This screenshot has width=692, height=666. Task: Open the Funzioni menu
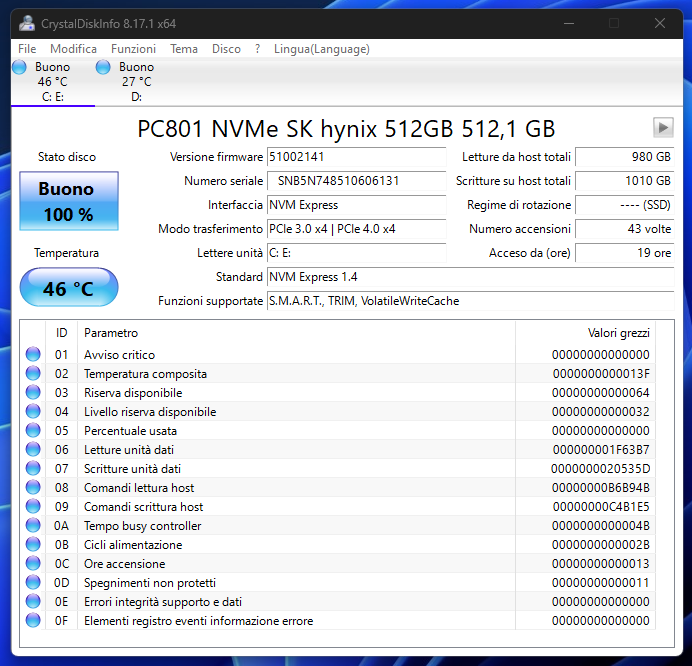tap(133, 49)
